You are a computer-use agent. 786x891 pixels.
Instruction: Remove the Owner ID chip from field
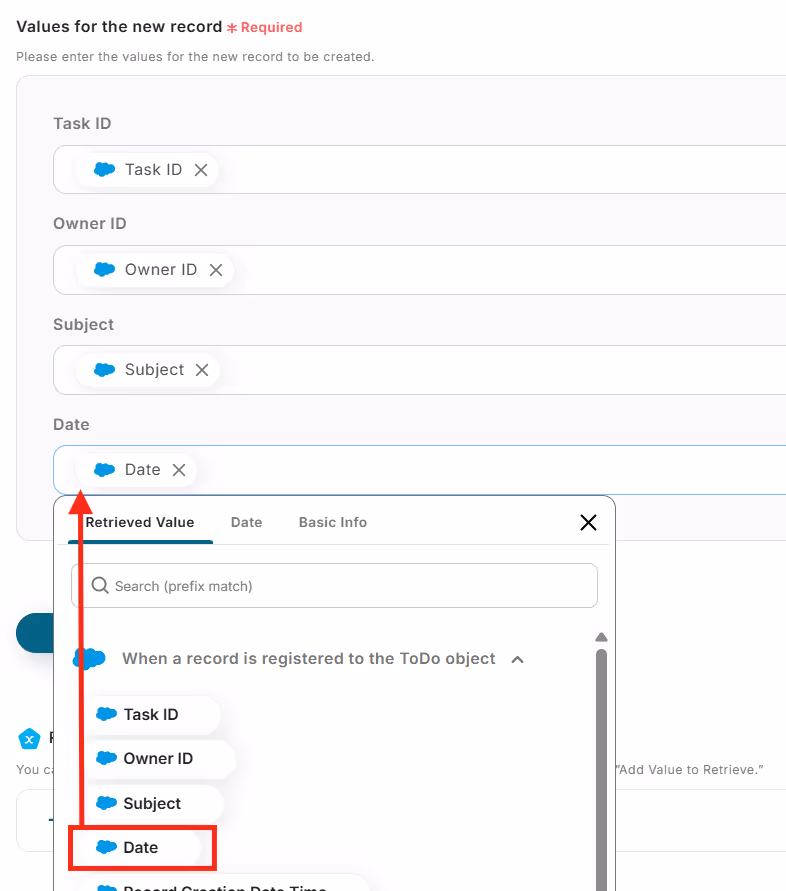click(x=215, y=270)
